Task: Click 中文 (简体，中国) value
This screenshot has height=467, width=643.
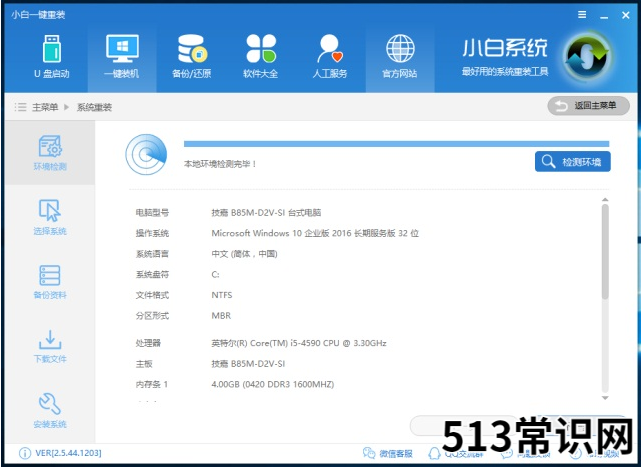Action: [244, 254]
